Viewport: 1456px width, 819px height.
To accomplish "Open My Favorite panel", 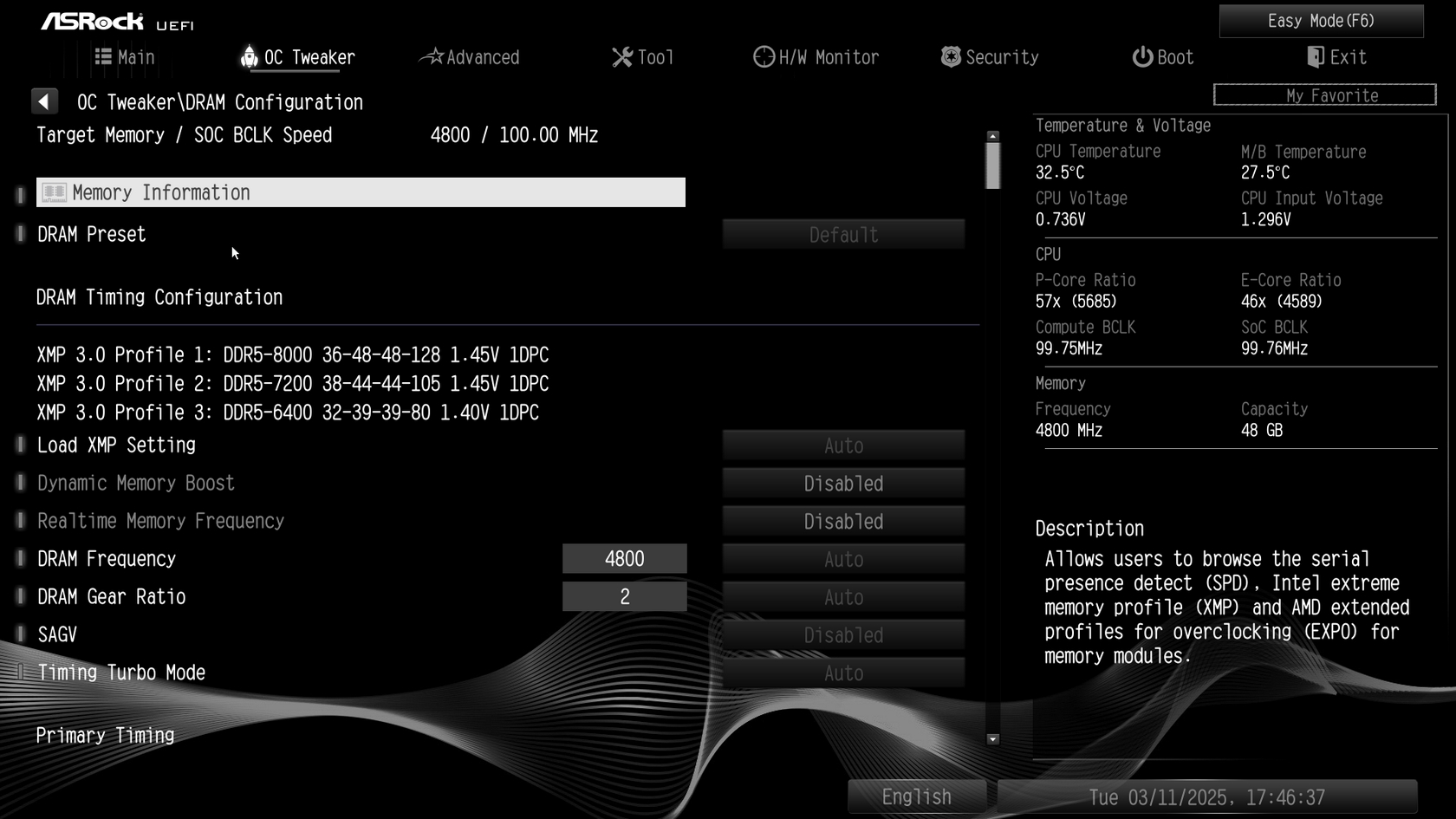I will tap(1324, 94).
